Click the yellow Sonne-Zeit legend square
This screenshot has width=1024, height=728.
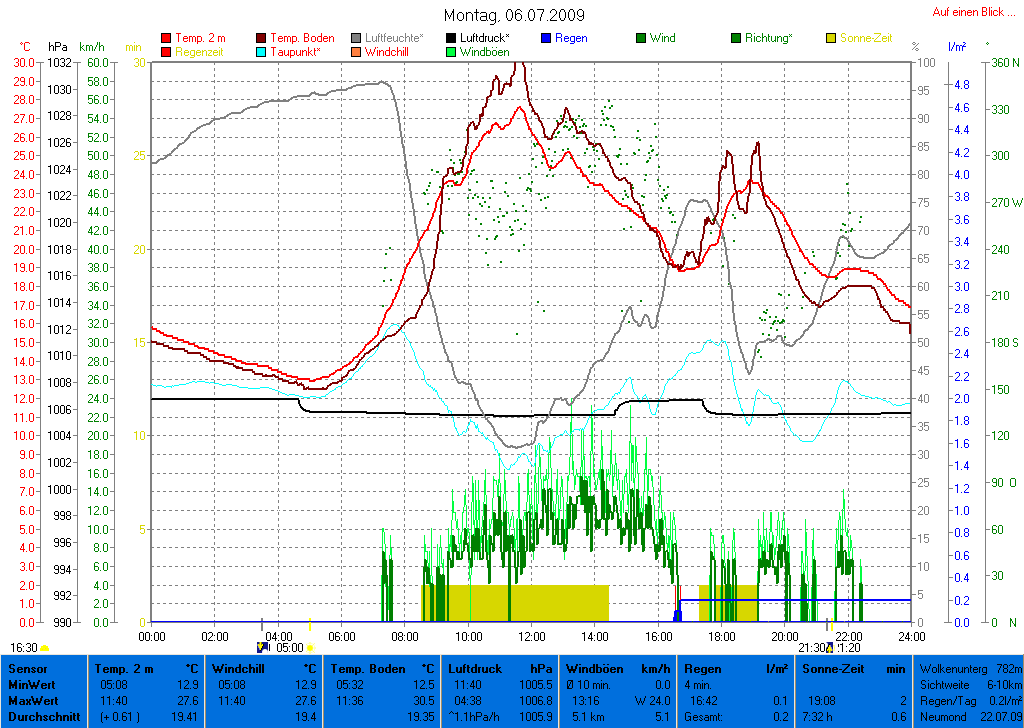tap(832, 38)
